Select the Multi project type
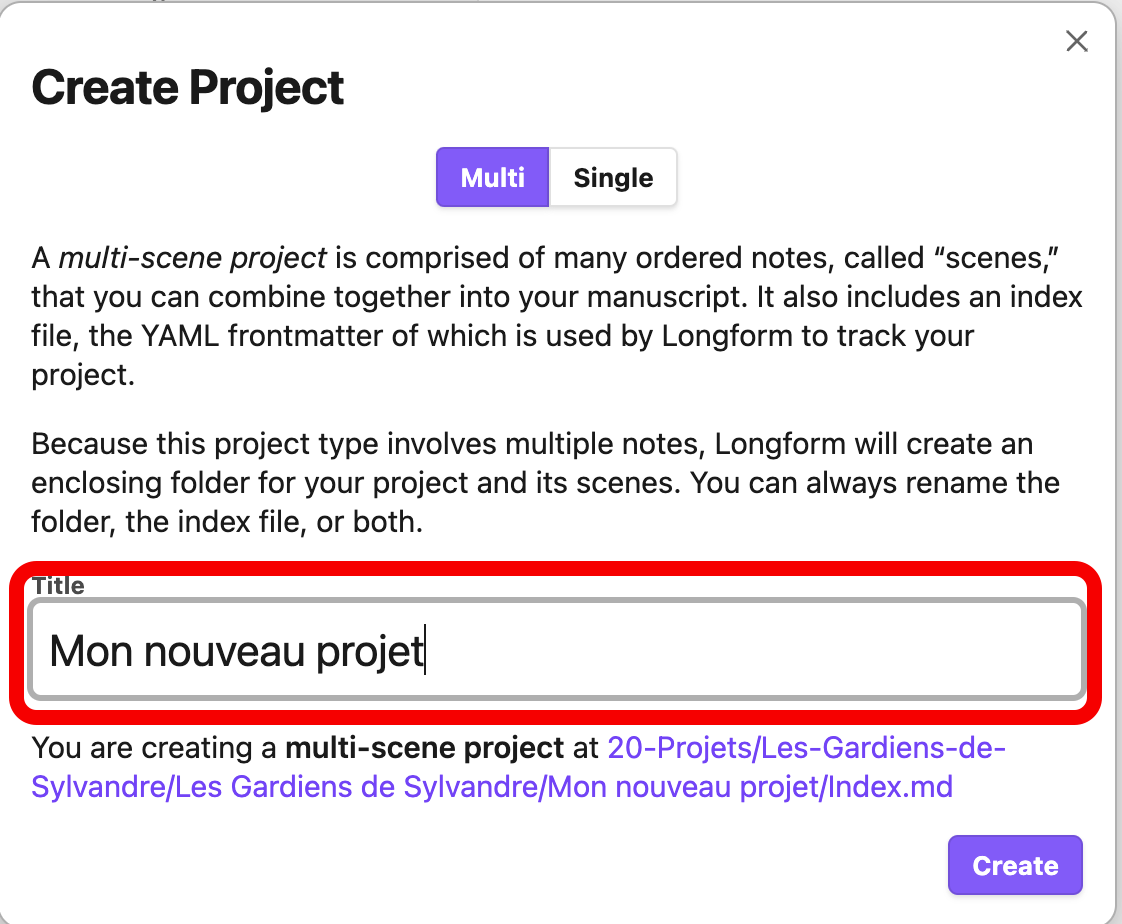1122x924 pixels. [x=492, y=178]
